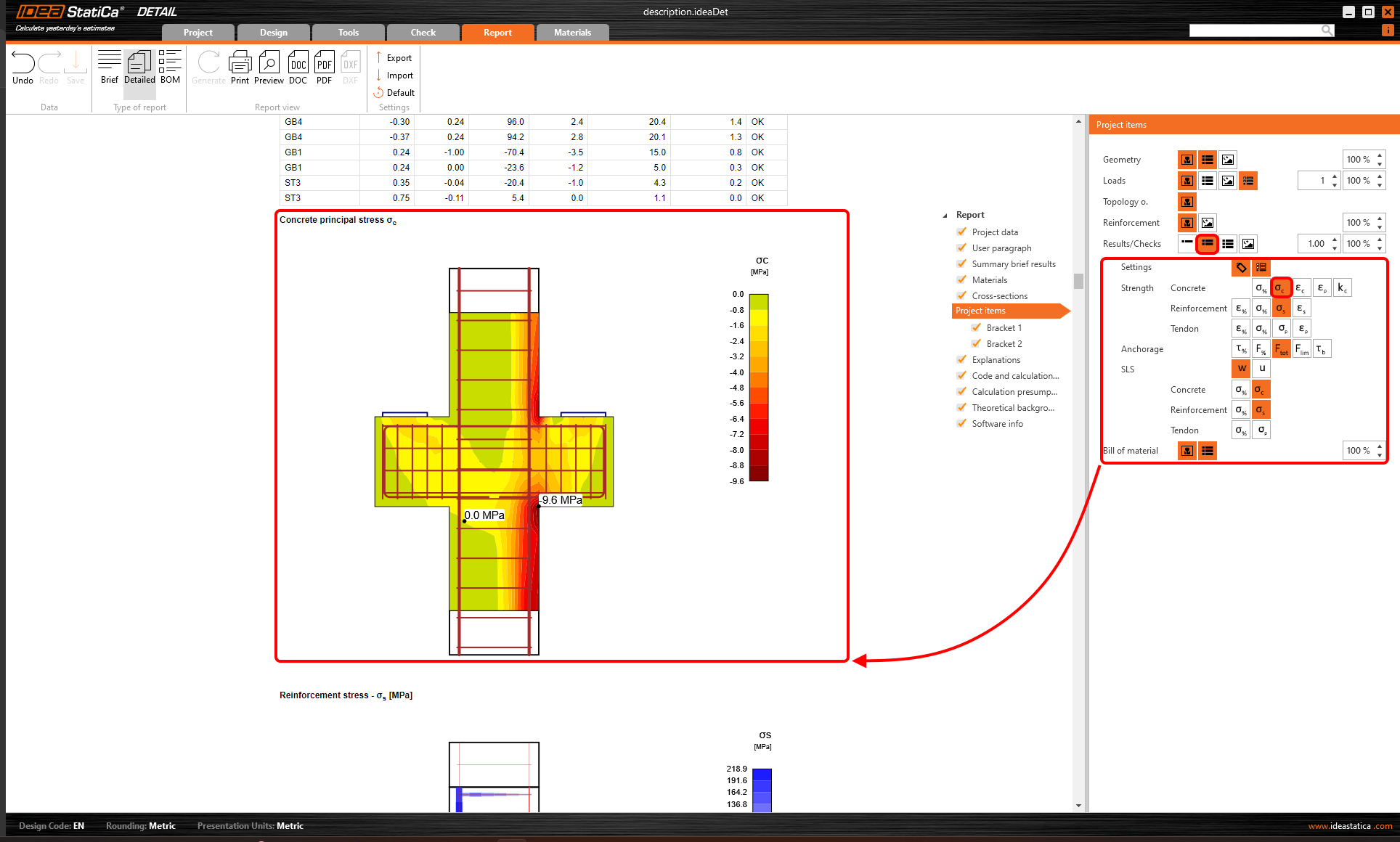Viewport: 1400px width, 842px height.
Task: Toggle Anchorage Flim result button
Action: click(x=1302, y=349)
